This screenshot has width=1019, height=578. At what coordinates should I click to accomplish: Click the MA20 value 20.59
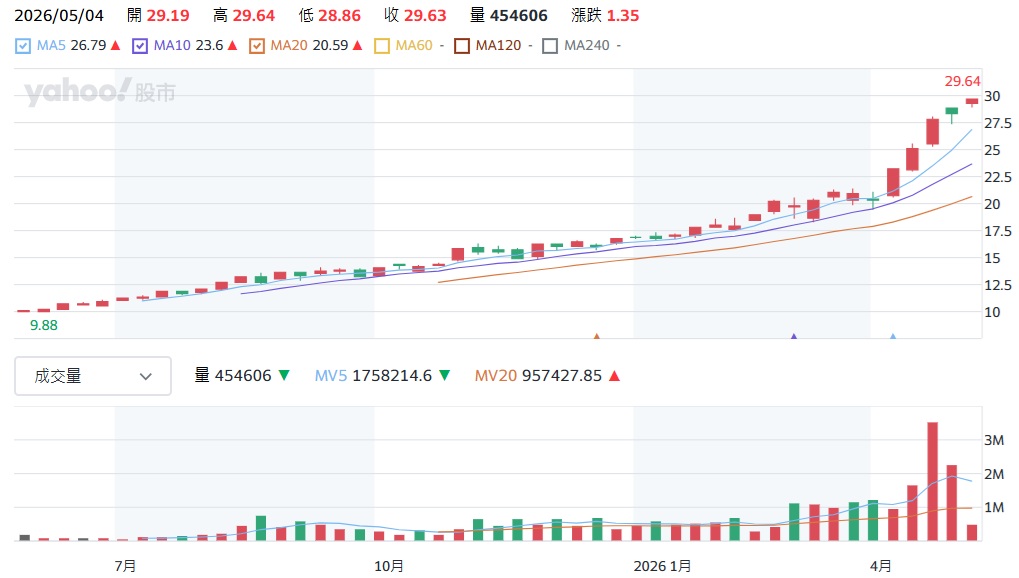[x=330, y=46]
